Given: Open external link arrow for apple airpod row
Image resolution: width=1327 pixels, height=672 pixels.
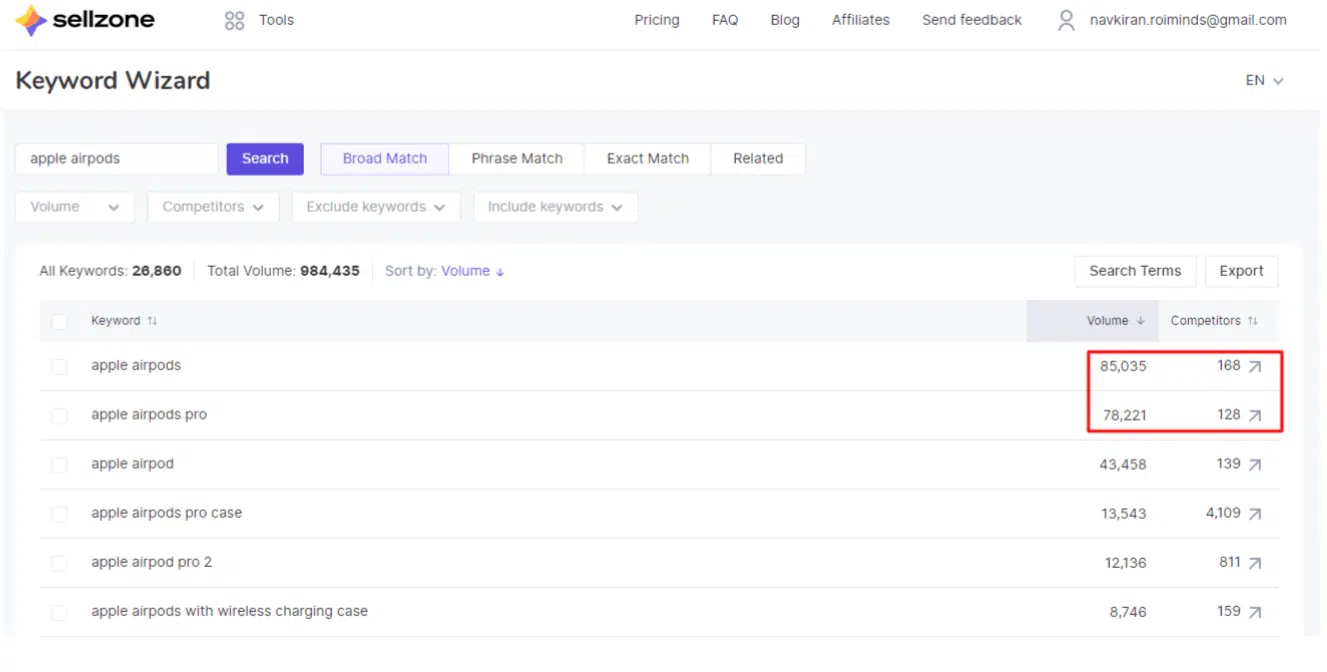Looking at the screenshot, I should pyautogui.click(x=1255, y=464).
